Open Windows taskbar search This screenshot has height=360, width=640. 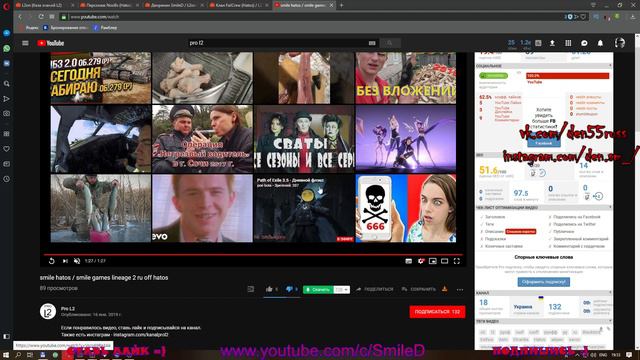pos(18,355)
